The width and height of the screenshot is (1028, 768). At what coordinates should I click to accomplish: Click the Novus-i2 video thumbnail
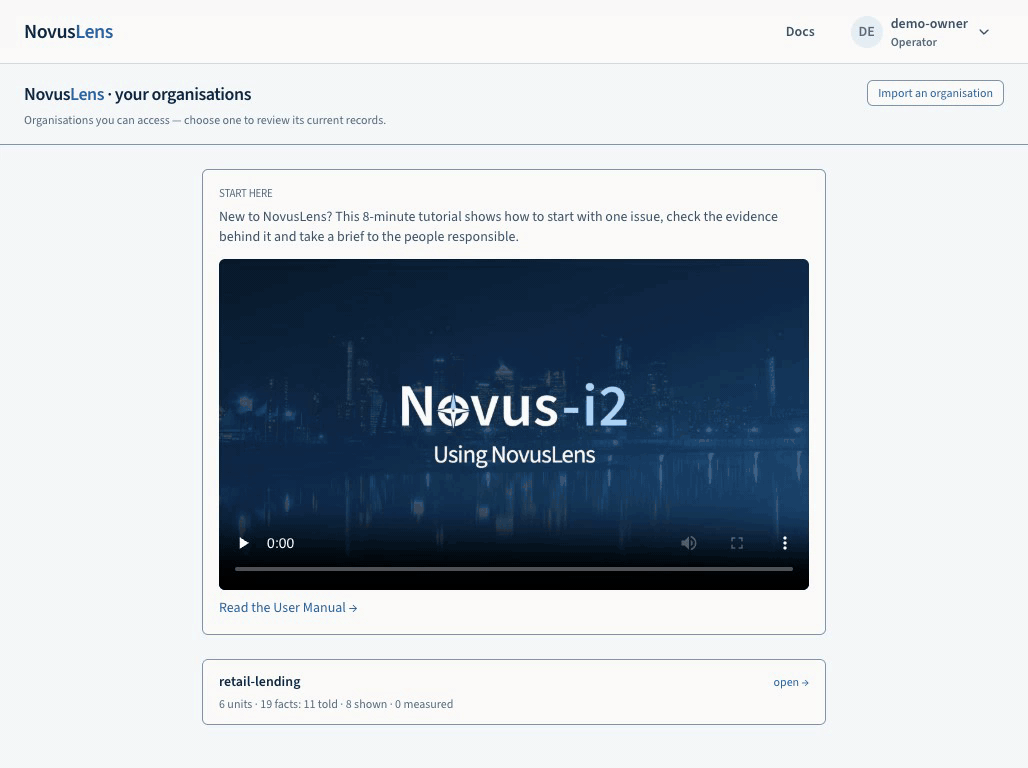point(514,407)
